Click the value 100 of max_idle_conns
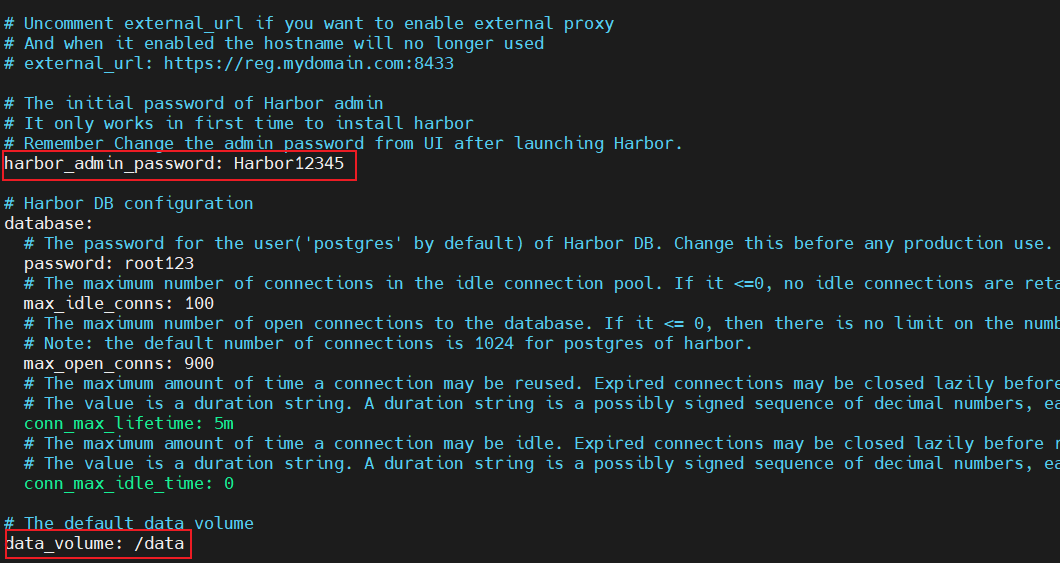 [199, 303]
